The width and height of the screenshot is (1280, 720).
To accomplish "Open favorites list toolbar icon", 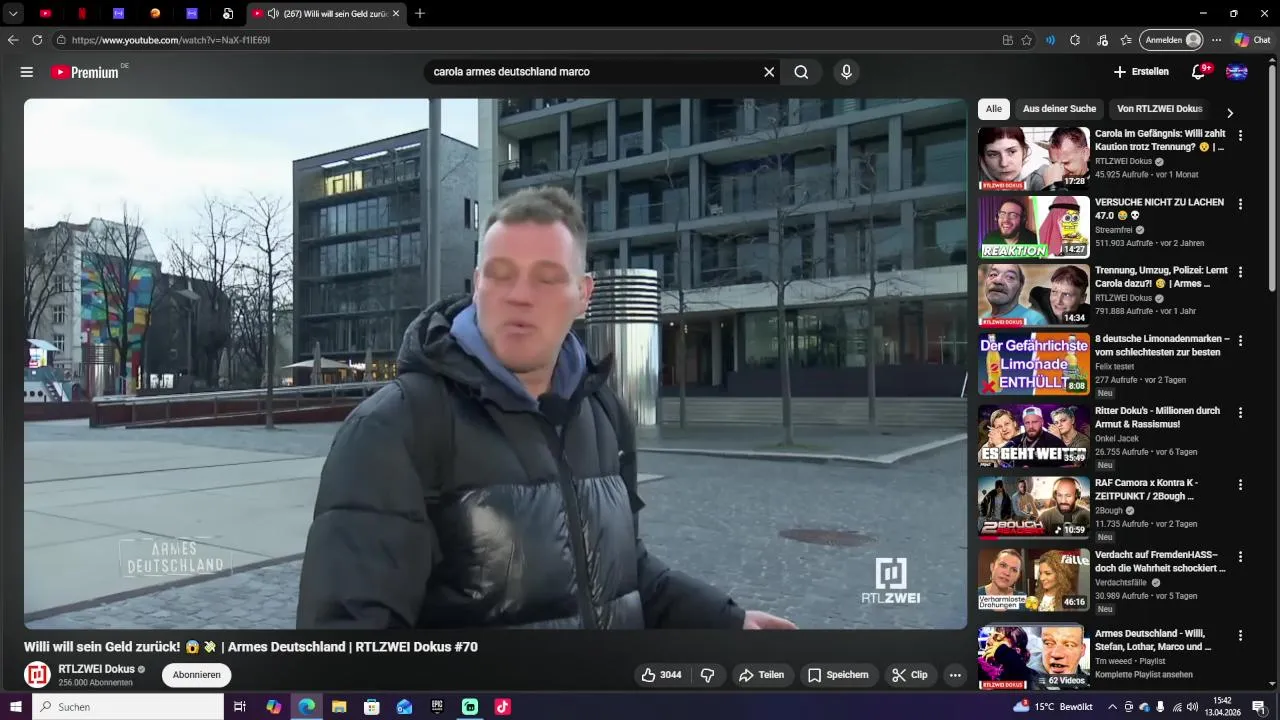I will click(1127, 40).
